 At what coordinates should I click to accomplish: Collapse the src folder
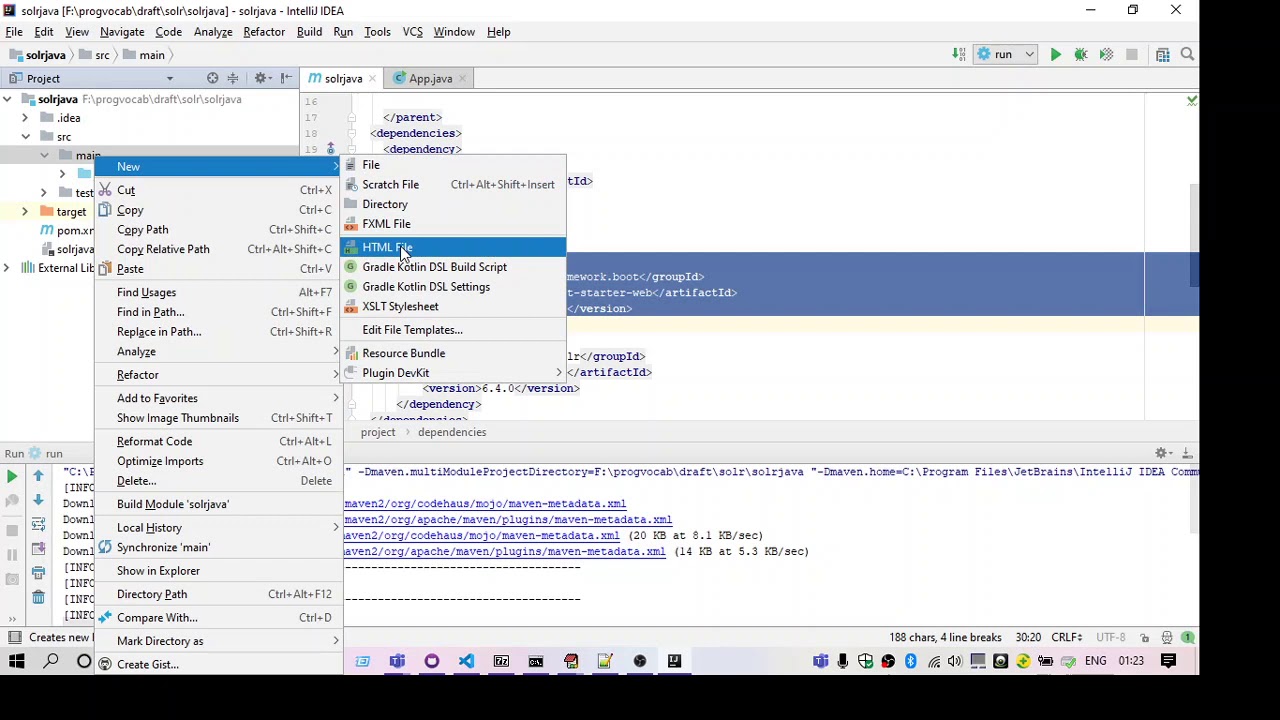click(x=25, y=136)
